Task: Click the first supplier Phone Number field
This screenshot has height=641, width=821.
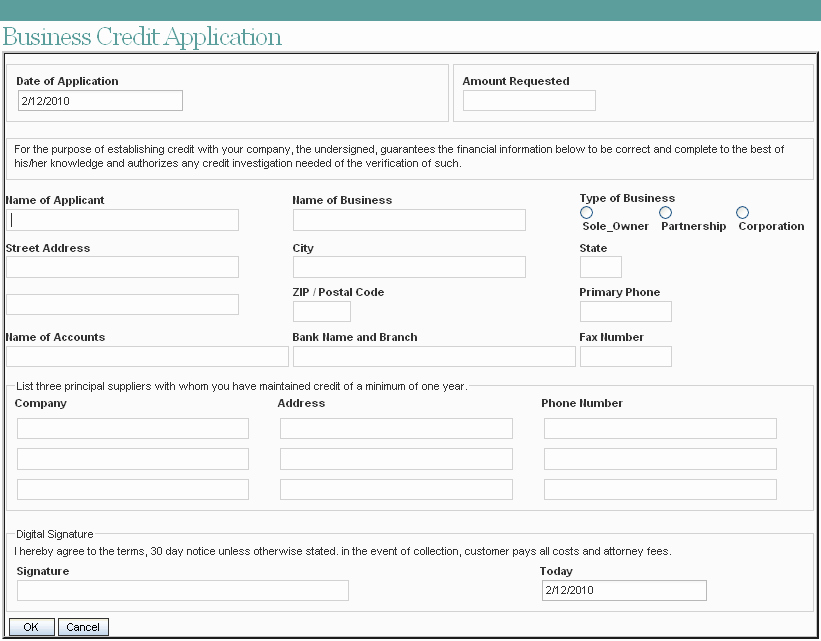Action: (x=660, y=428)
